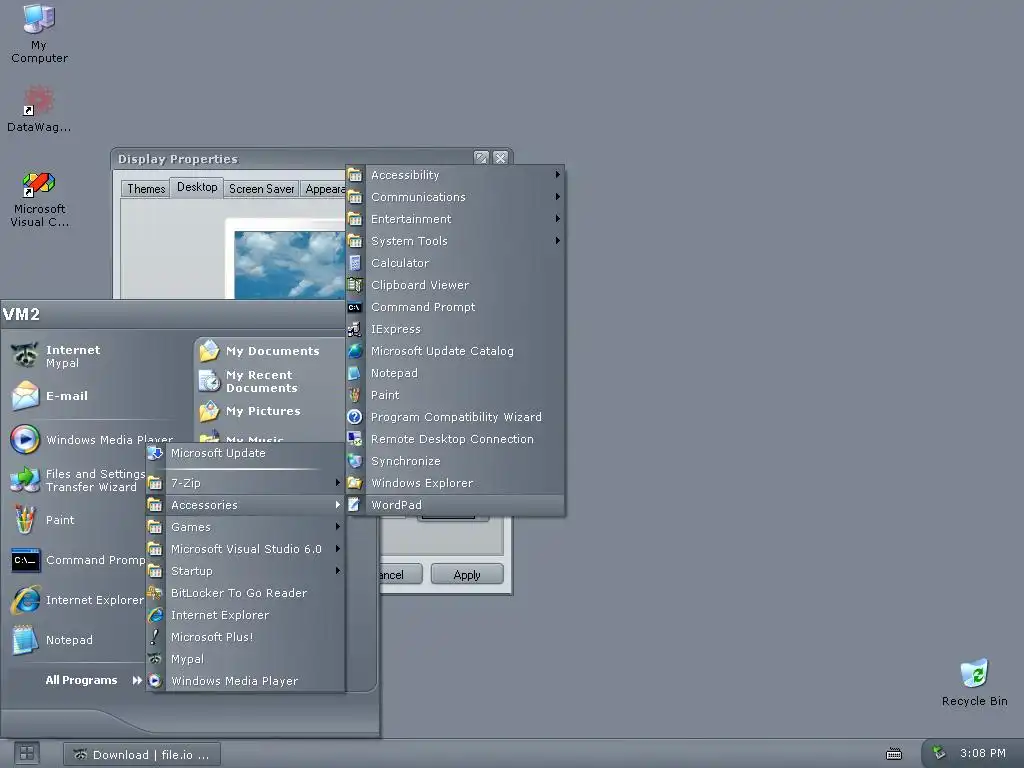Expand the Entertainment submenu

[455, 219]
